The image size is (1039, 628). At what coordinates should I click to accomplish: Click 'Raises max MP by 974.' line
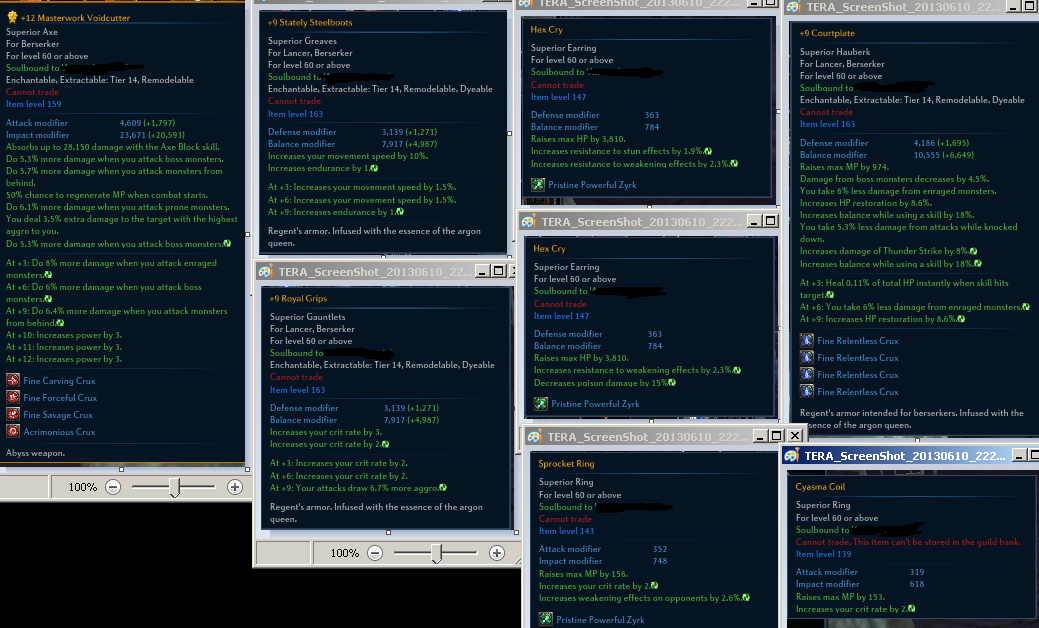click(844, 167)
